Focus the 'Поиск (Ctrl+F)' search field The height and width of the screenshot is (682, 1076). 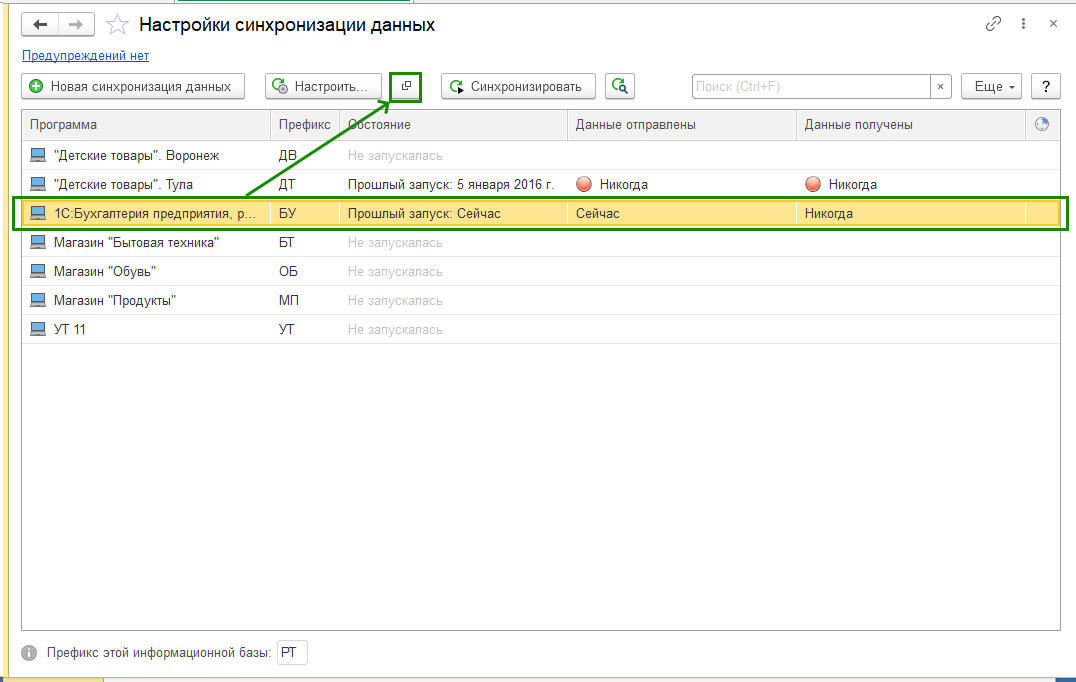(x=811, y=86)
